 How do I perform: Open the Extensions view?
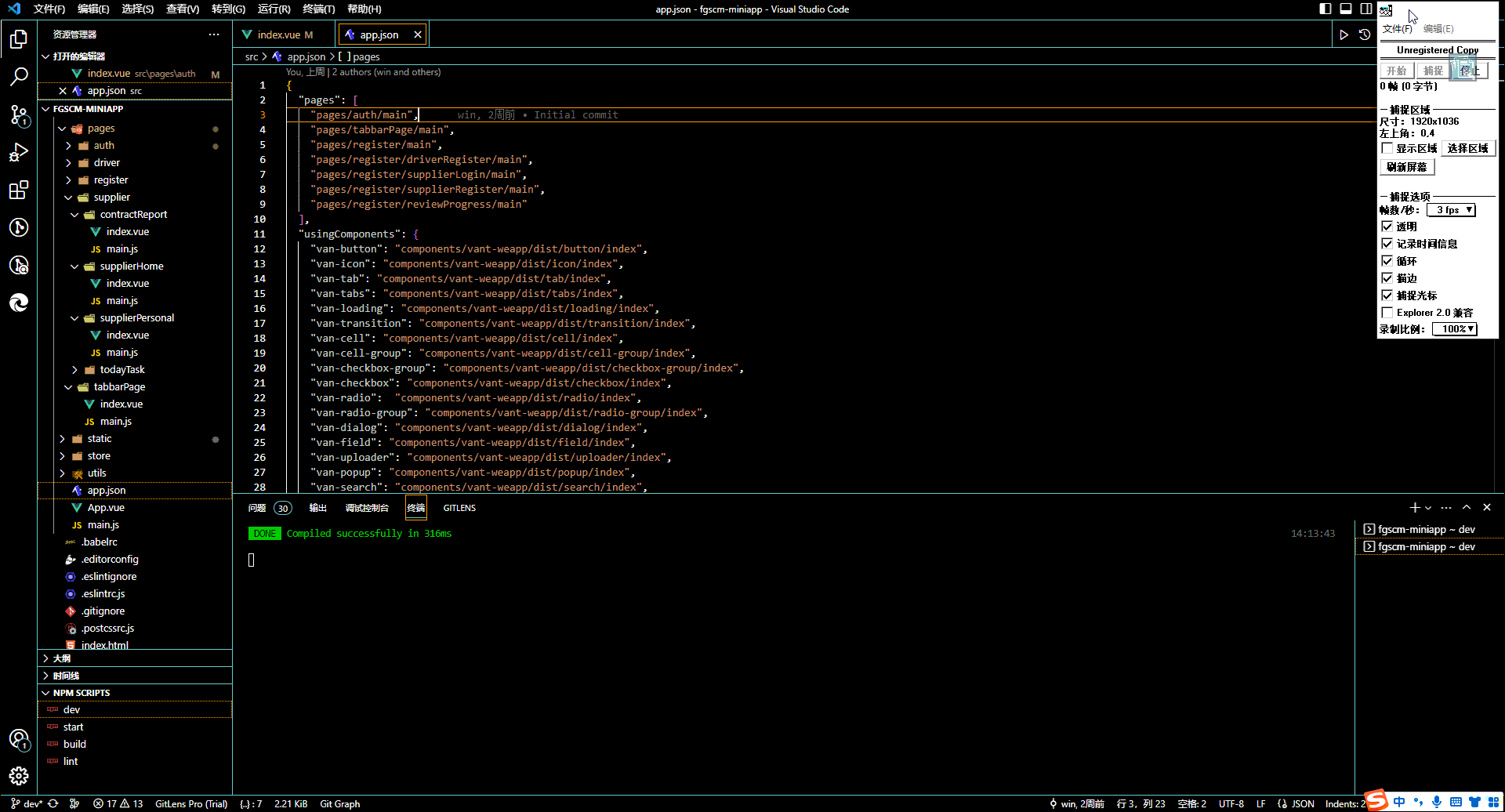(19, 190)
